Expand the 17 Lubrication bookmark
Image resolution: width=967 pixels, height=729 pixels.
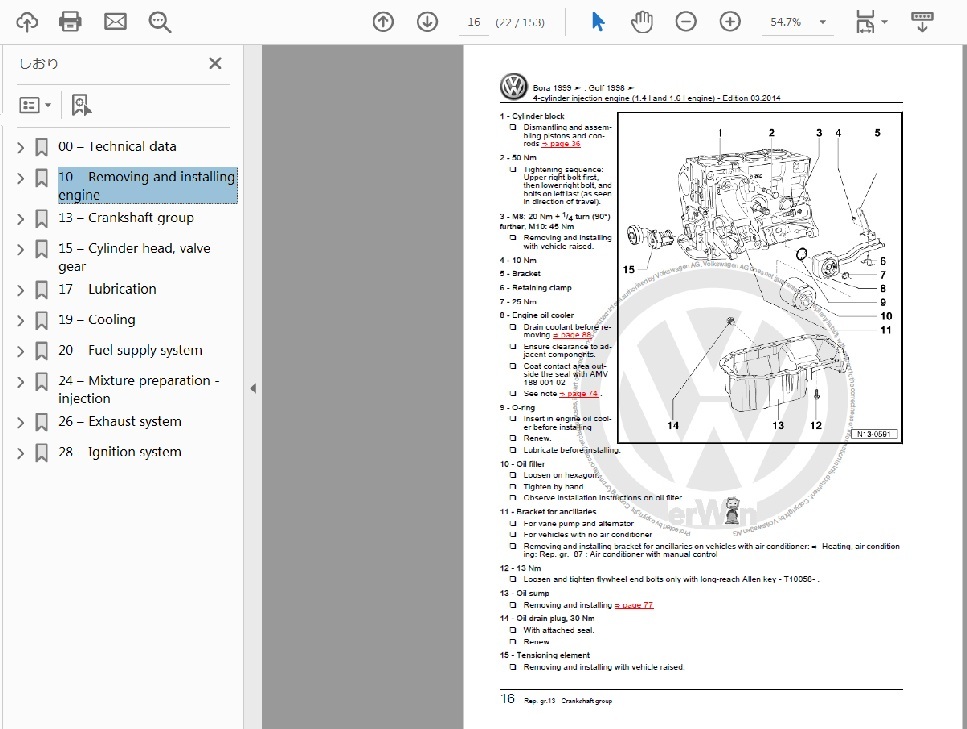click(20, 290)
